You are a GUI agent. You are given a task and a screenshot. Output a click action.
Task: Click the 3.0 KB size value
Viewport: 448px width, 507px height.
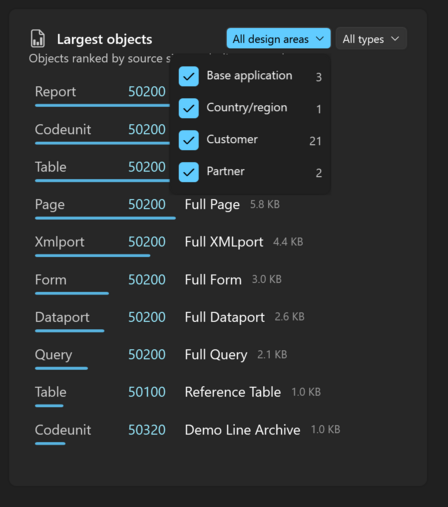coord(267,279)
